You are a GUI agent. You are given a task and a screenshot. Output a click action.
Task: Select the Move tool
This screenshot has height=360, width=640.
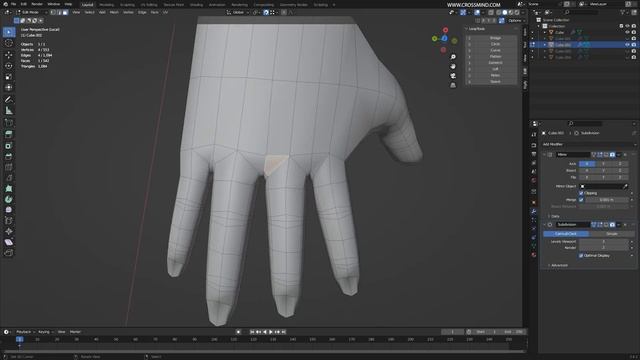(x=9, y=55)
